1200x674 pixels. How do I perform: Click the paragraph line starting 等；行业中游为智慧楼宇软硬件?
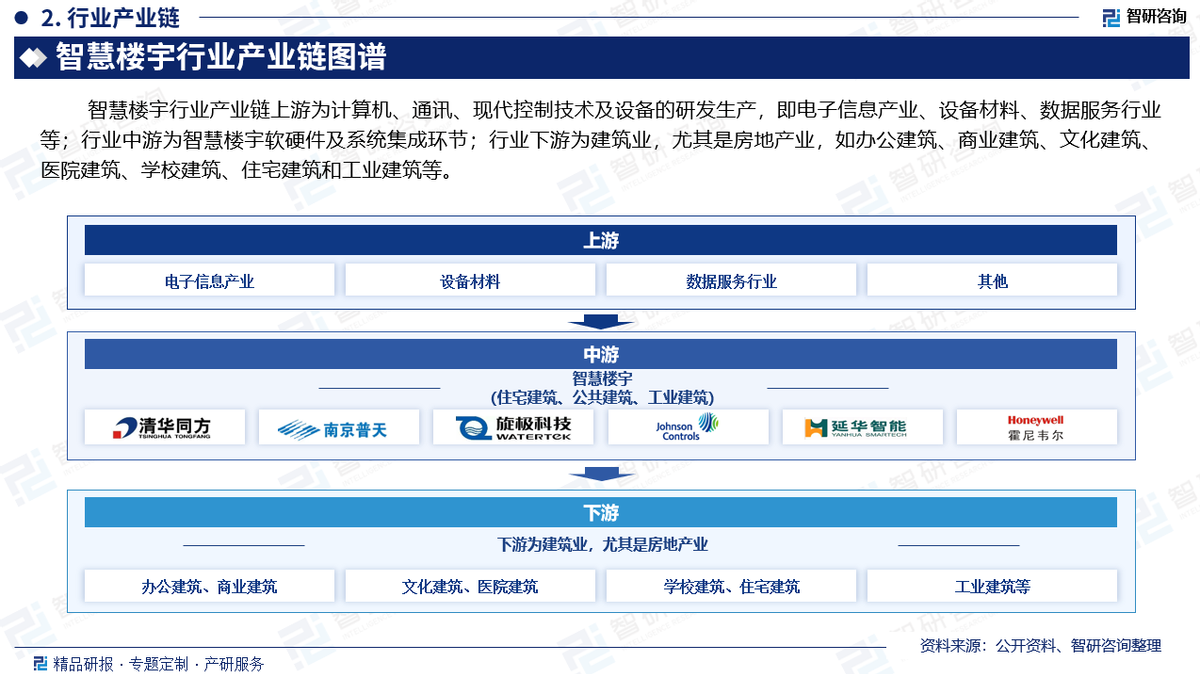coord(600,140)
